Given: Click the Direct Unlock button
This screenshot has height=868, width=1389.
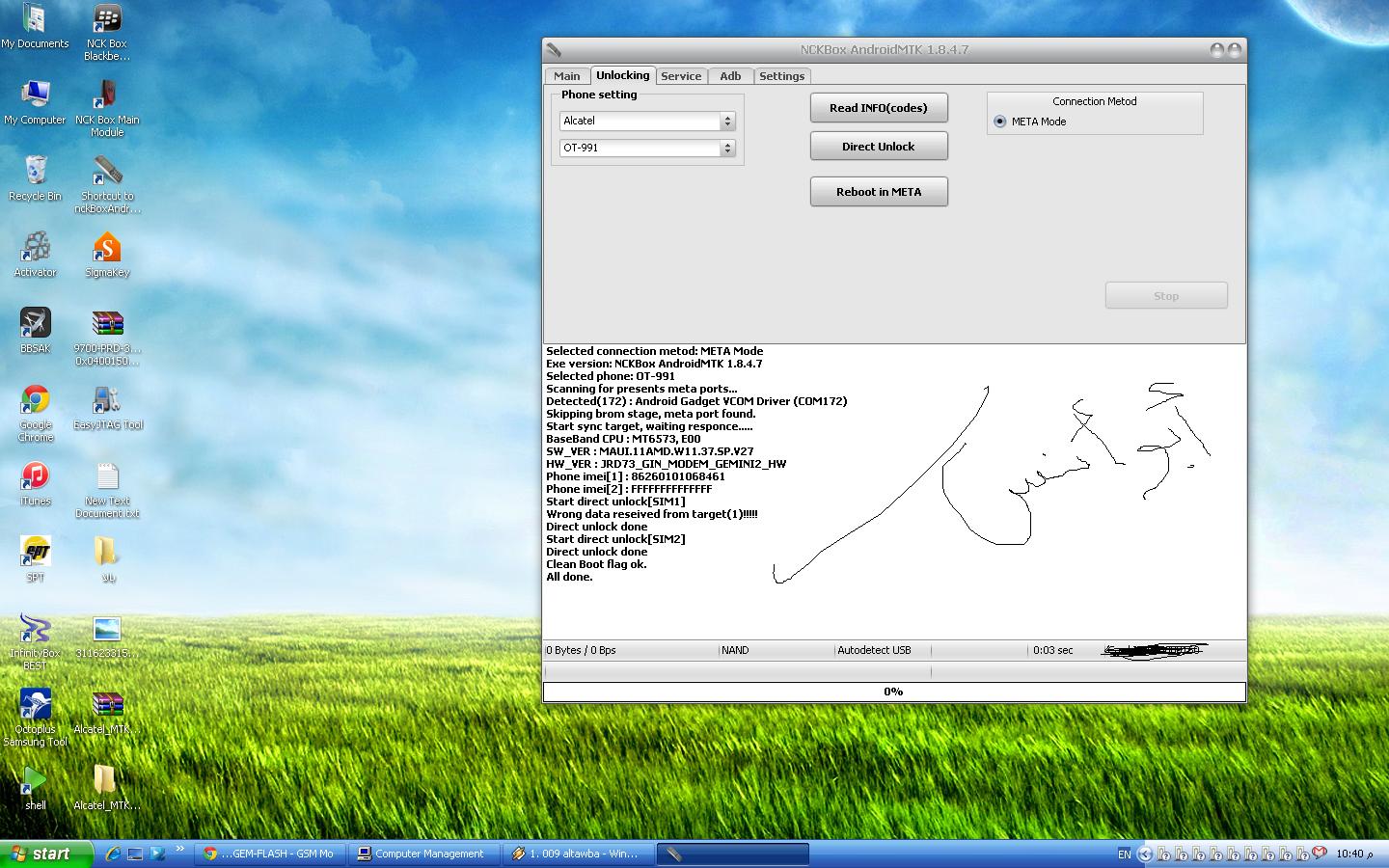Looking at the screenshot, I should (x=879, y=146).
